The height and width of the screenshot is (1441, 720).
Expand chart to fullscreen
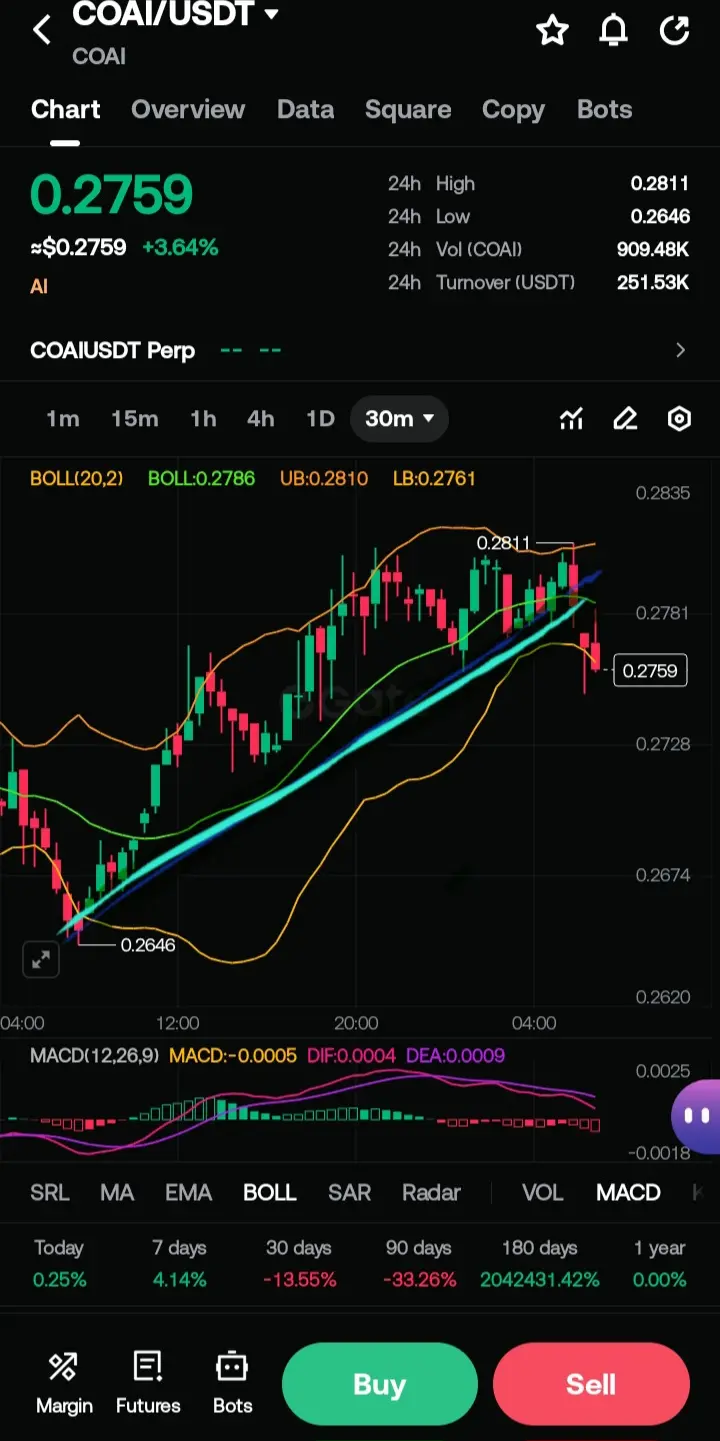click(x=41, y=960)
